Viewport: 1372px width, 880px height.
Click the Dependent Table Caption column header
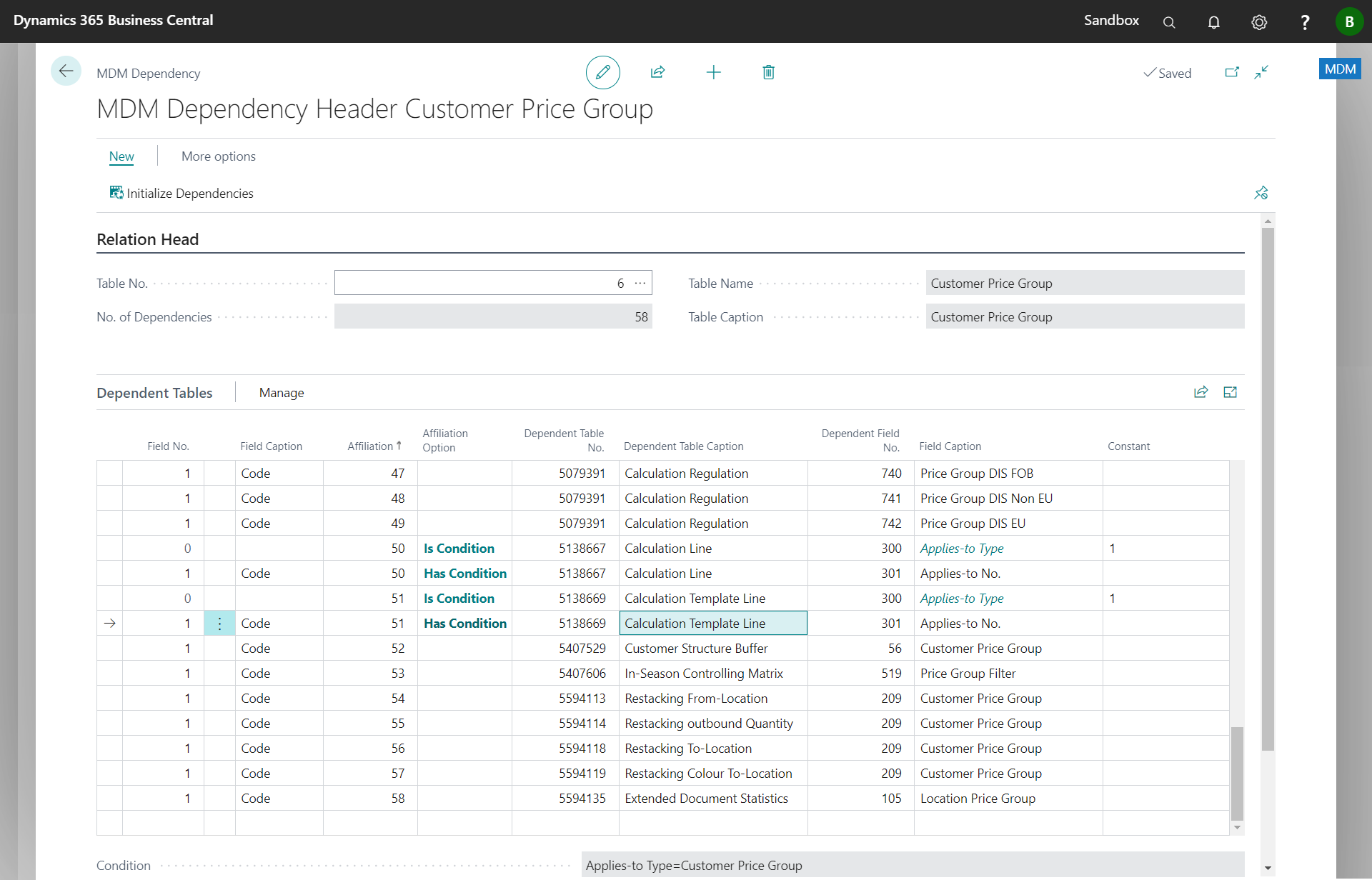[x=683, y=446]
